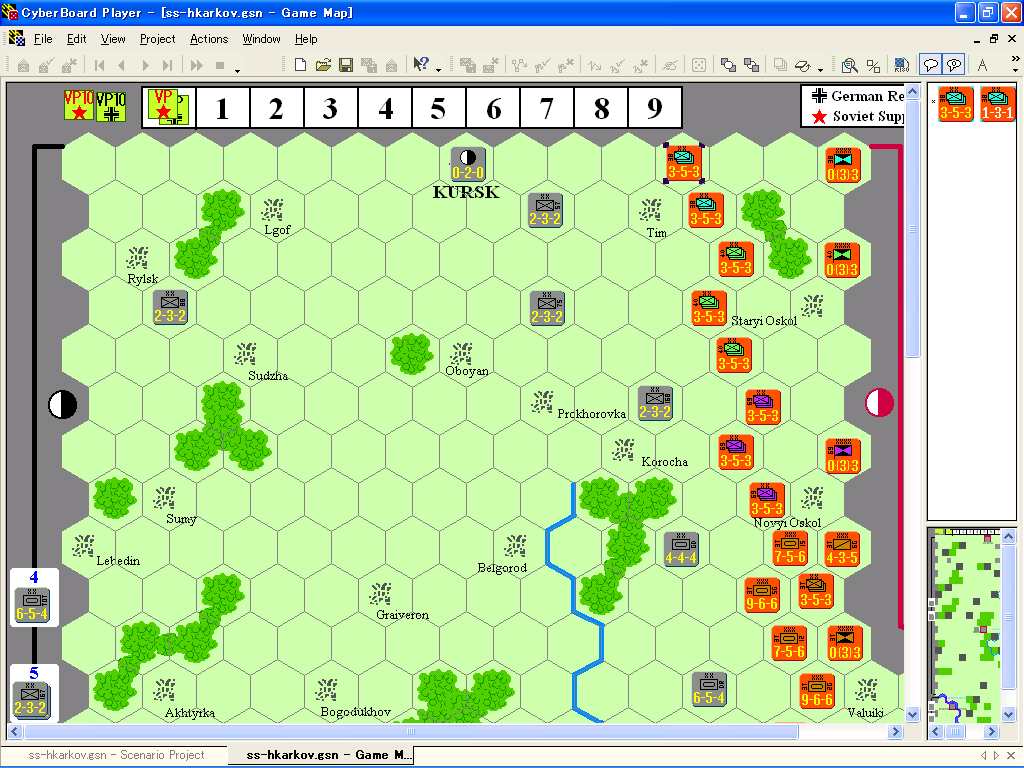Screen dimensions: 1024x768
Task: Click the map scroll right arrow
Action: [895, 731]
